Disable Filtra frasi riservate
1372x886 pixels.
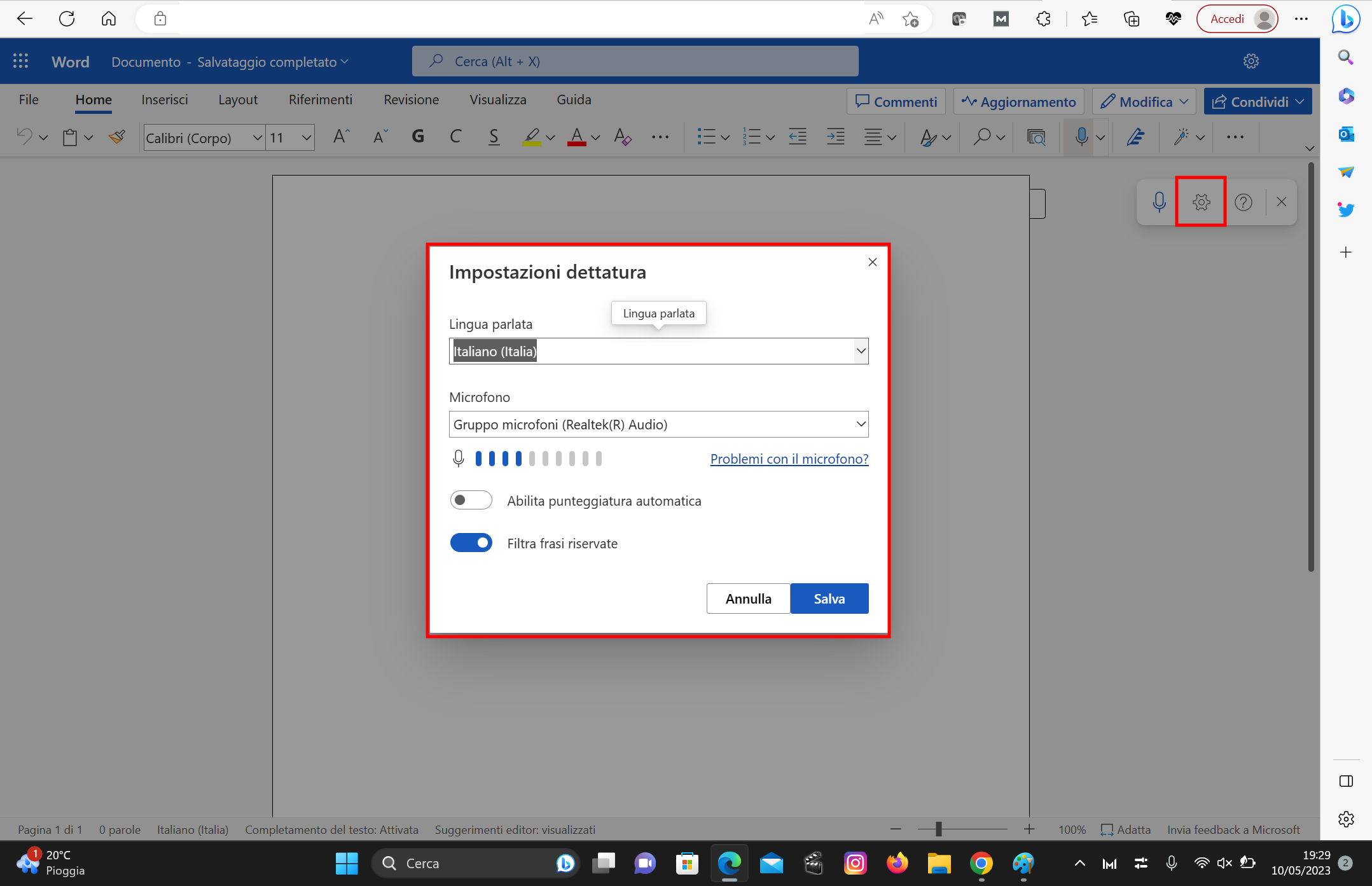point(471,543)
